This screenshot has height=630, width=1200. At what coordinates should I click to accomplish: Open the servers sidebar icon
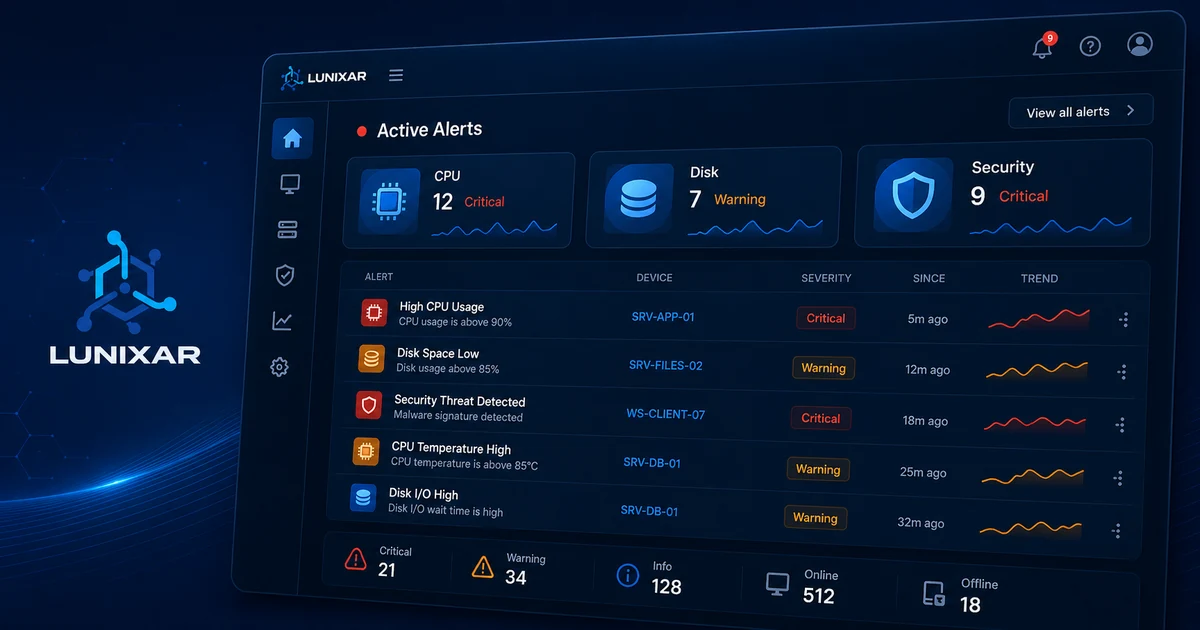tap(288, 230)
